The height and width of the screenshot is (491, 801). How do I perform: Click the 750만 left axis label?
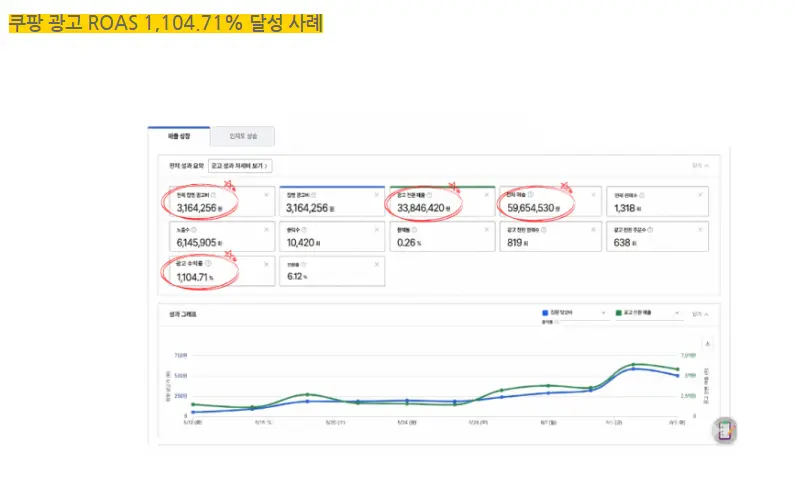tap(180, 355)
